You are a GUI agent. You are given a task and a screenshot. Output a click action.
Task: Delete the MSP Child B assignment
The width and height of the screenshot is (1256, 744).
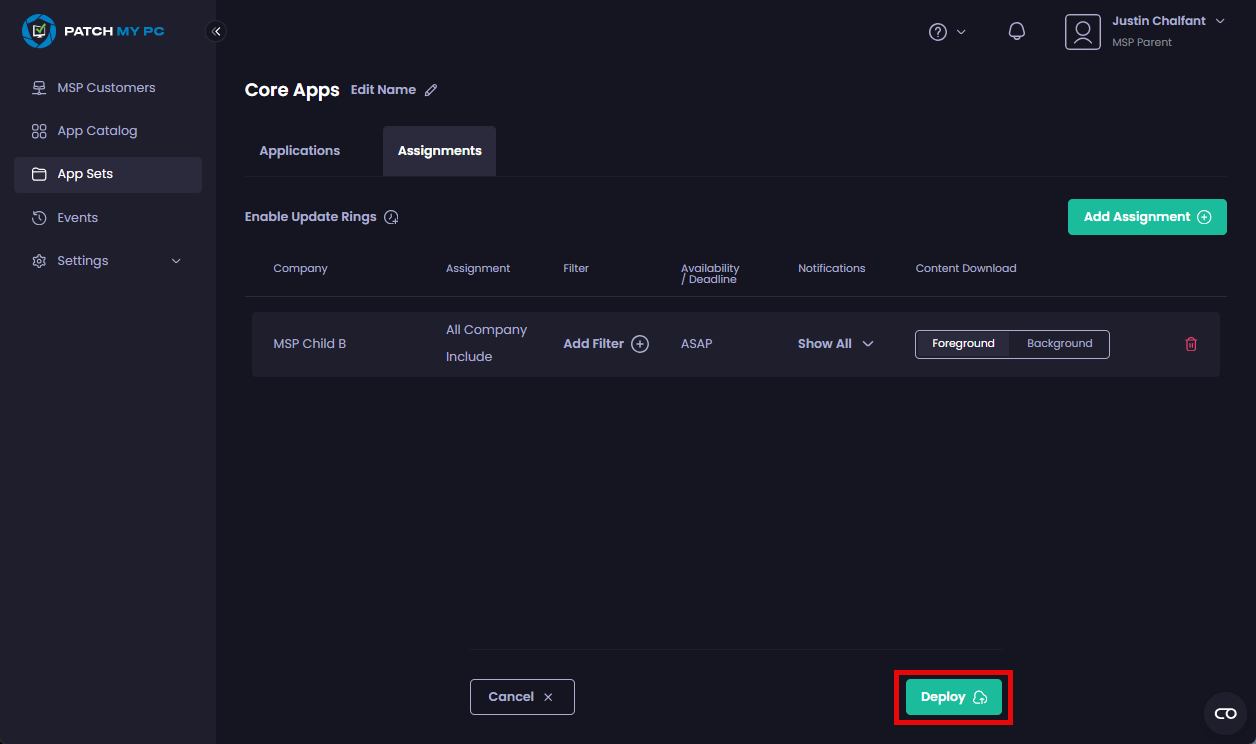coord(1190,343)
